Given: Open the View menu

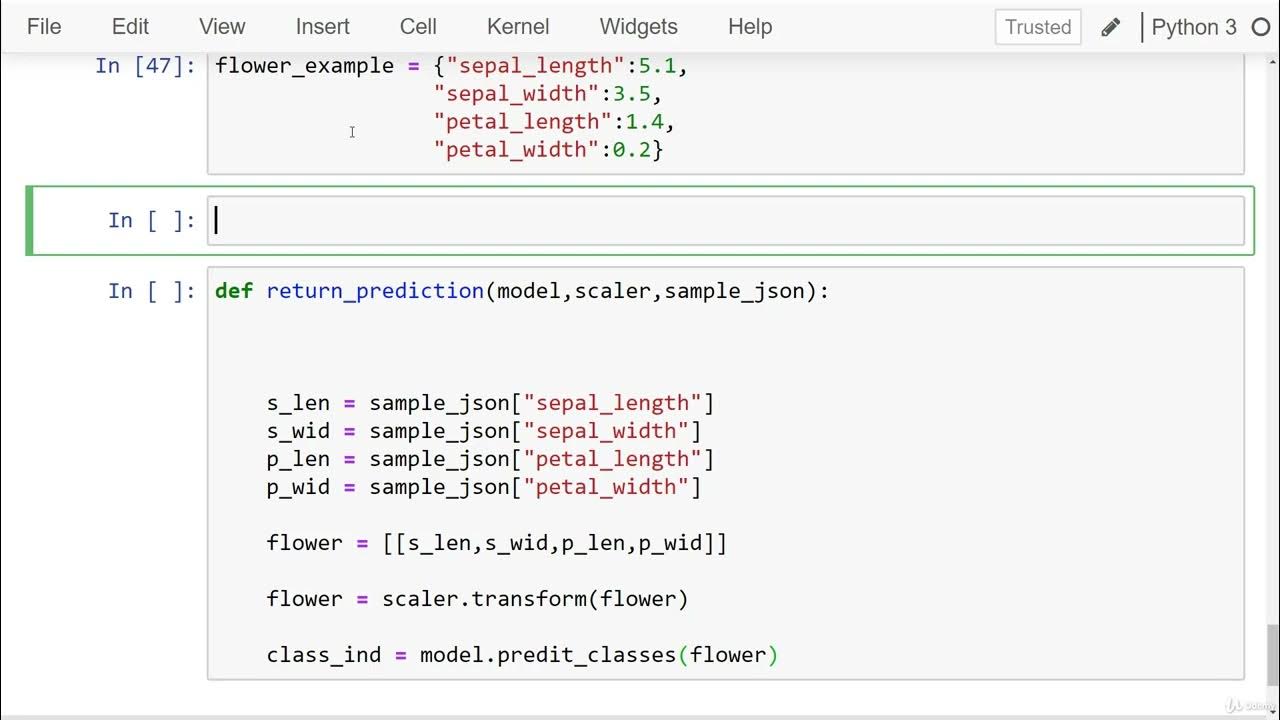Looking at the screenshot, I should (x=222, y=27).
